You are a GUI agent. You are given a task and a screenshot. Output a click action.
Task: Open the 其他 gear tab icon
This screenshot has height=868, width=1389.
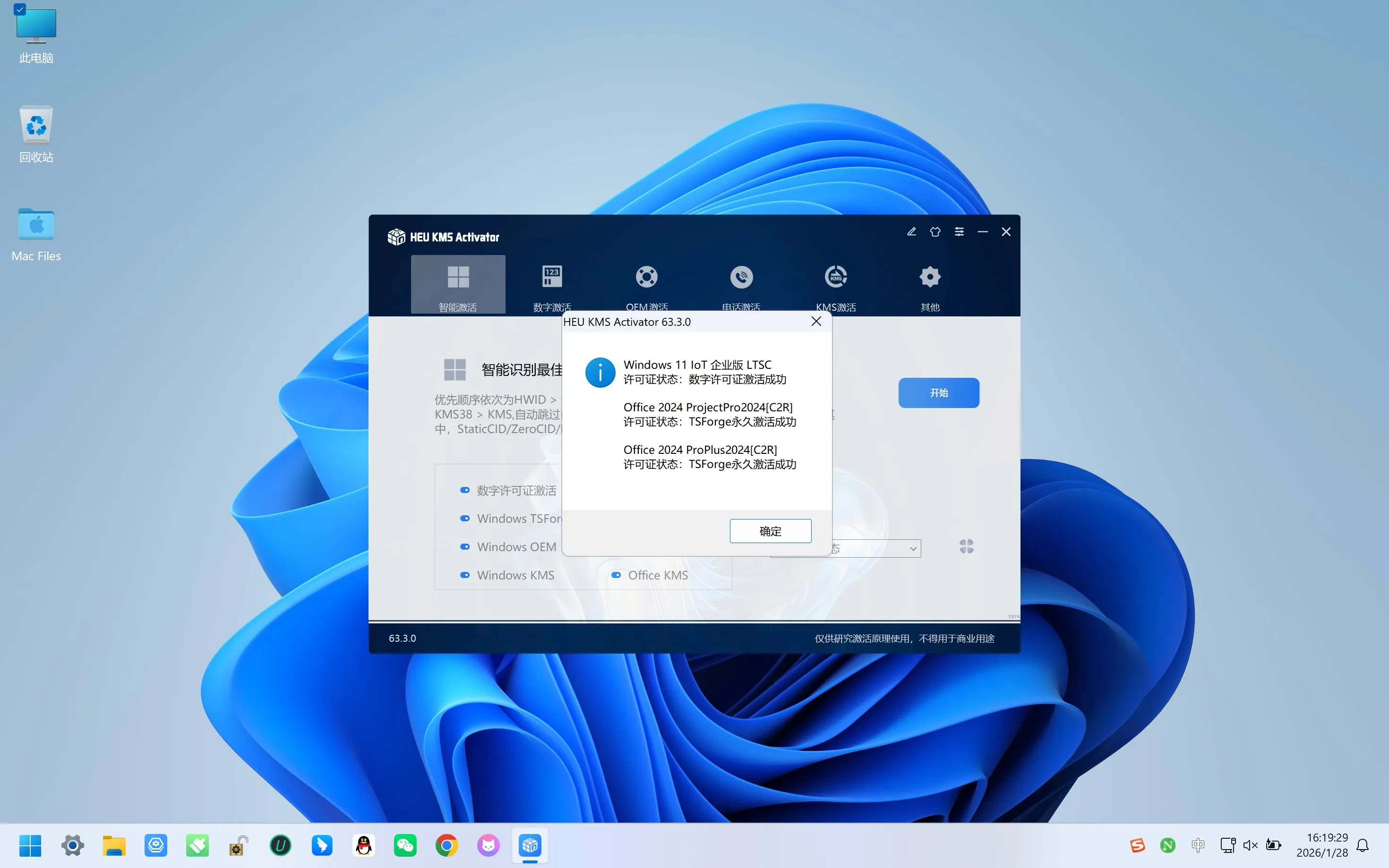pyautogui.click(x=930, y=277)
